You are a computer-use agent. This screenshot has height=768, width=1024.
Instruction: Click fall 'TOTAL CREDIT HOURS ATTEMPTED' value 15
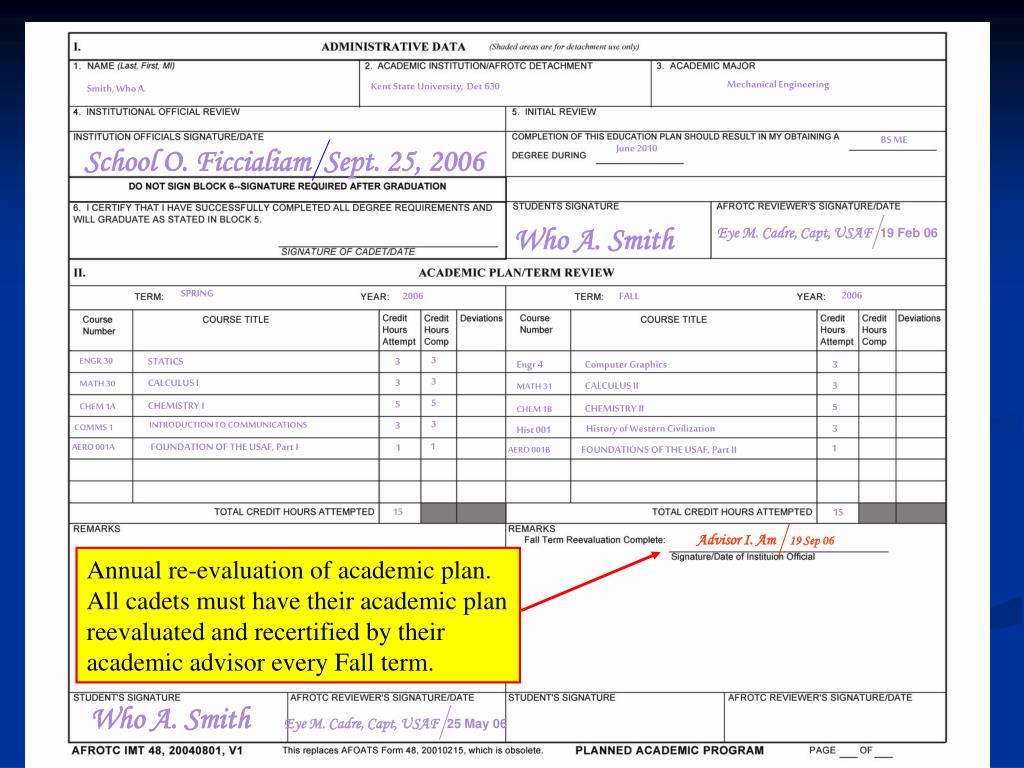click(838, 513)
